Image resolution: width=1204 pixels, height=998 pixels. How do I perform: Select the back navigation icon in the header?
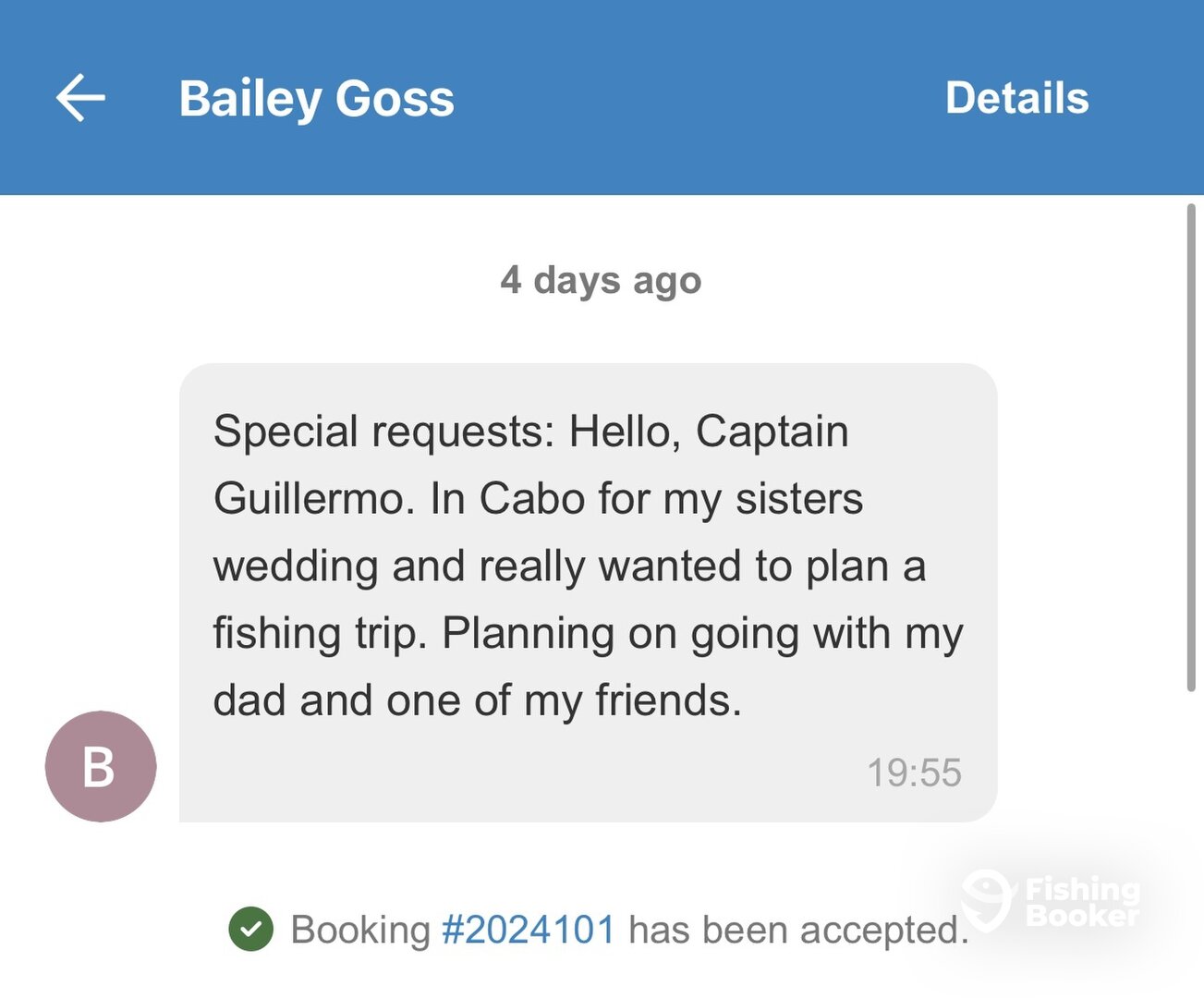[x=81, y=97]
